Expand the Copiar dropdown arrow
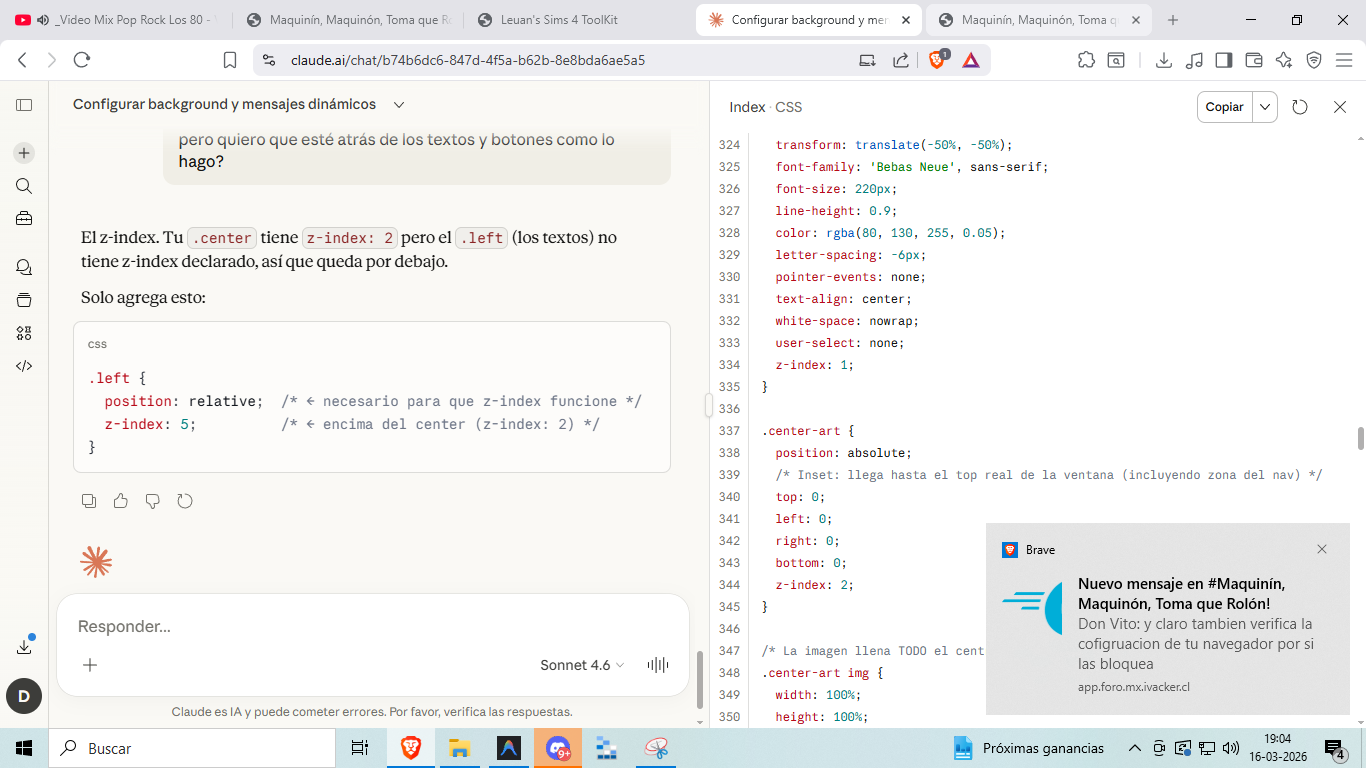 tap(1265, 107)
